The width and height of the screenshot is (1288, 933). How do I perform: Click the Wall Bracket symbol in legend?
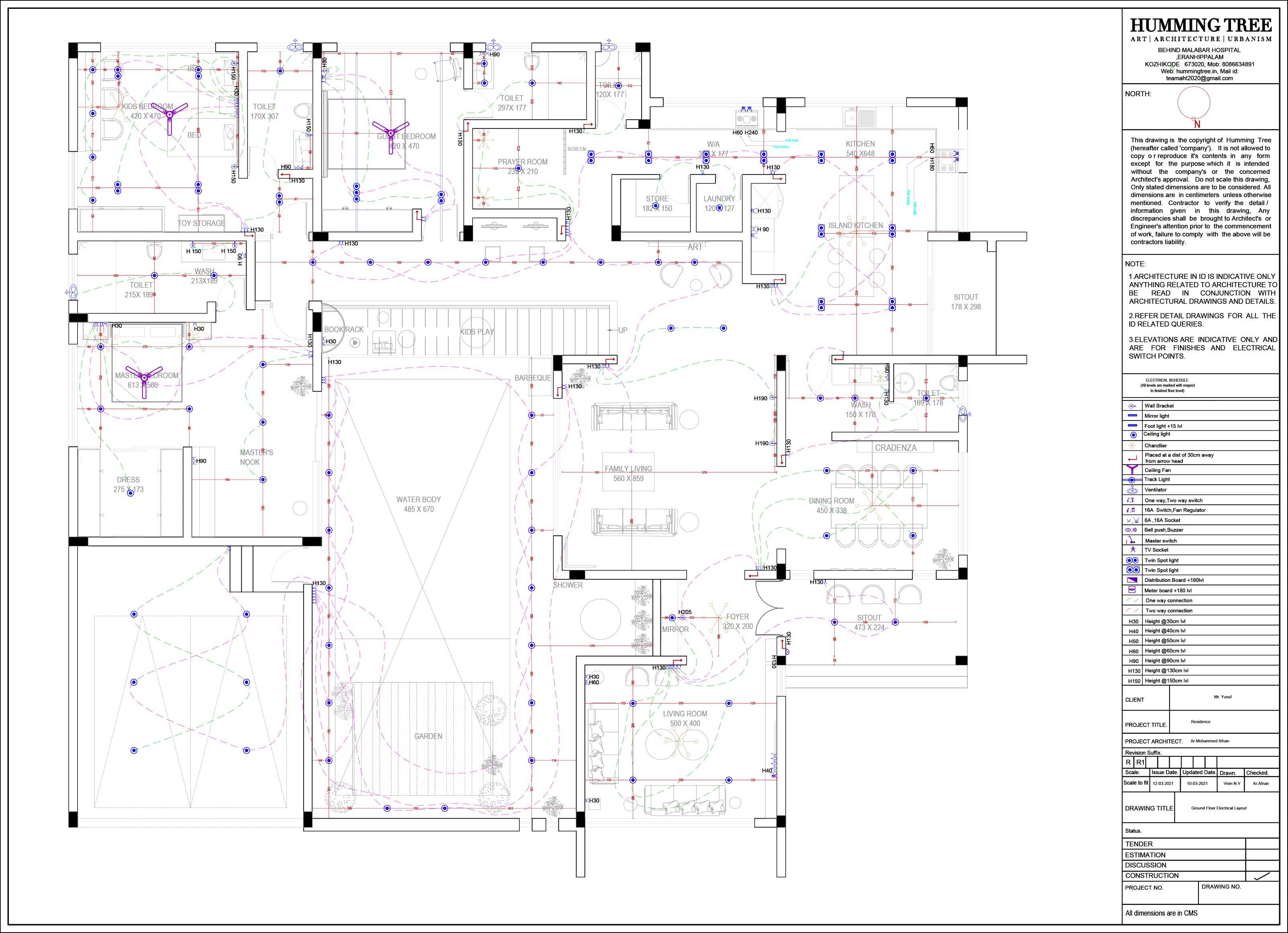(x=1132, y=407)
